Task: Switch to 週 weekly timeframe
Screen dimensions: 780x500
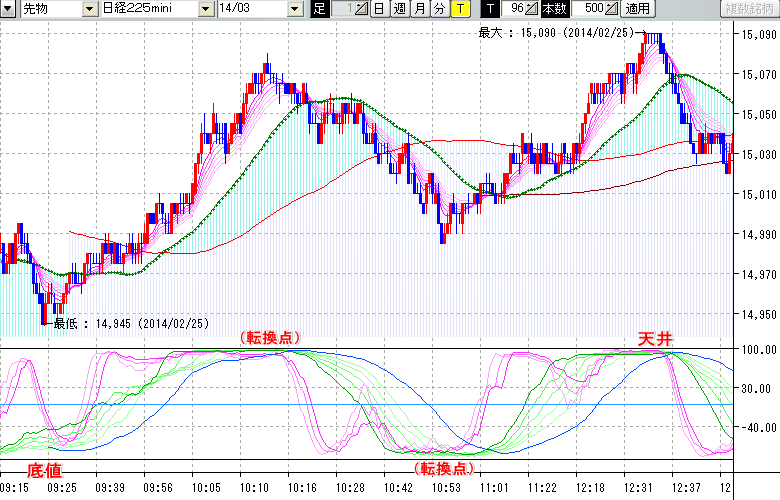Action: pos(399,9)
